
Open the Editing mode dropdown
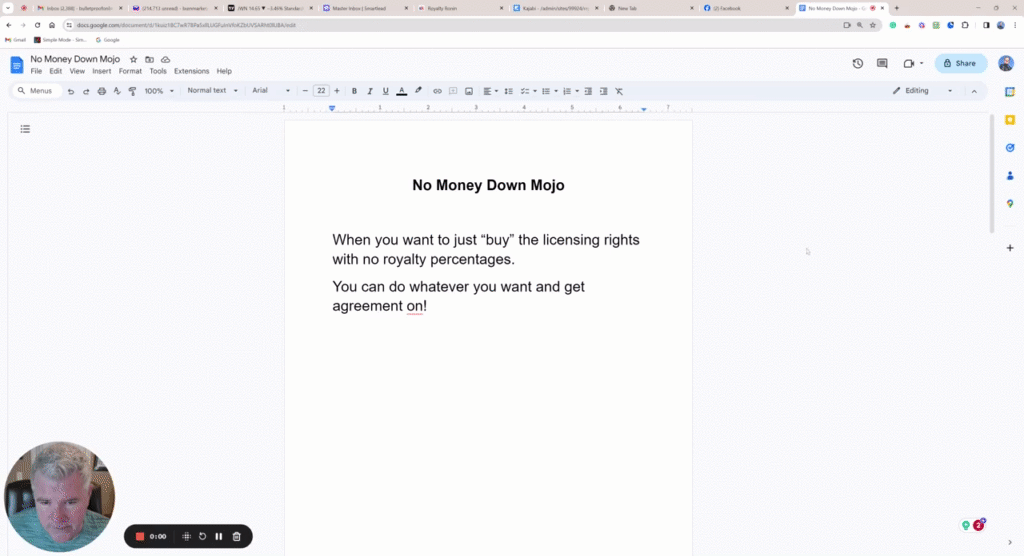[x=923, y=91]
